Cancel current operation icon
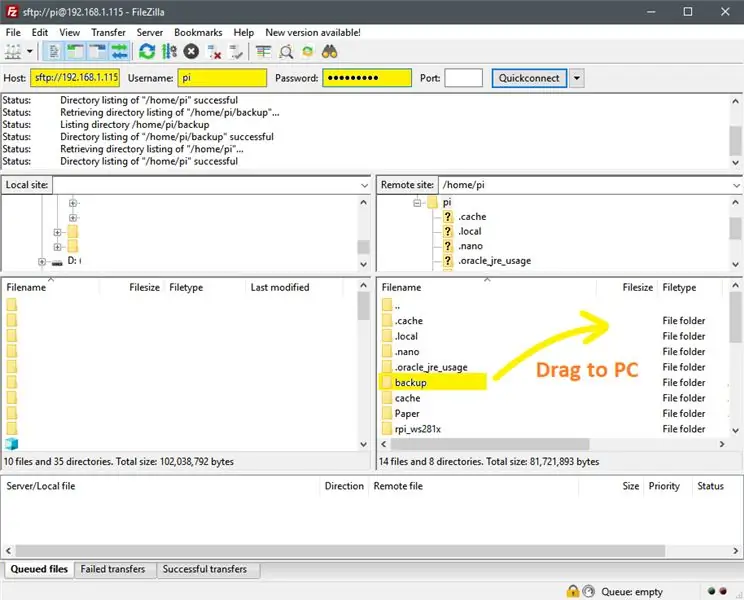 pos(191,51)
